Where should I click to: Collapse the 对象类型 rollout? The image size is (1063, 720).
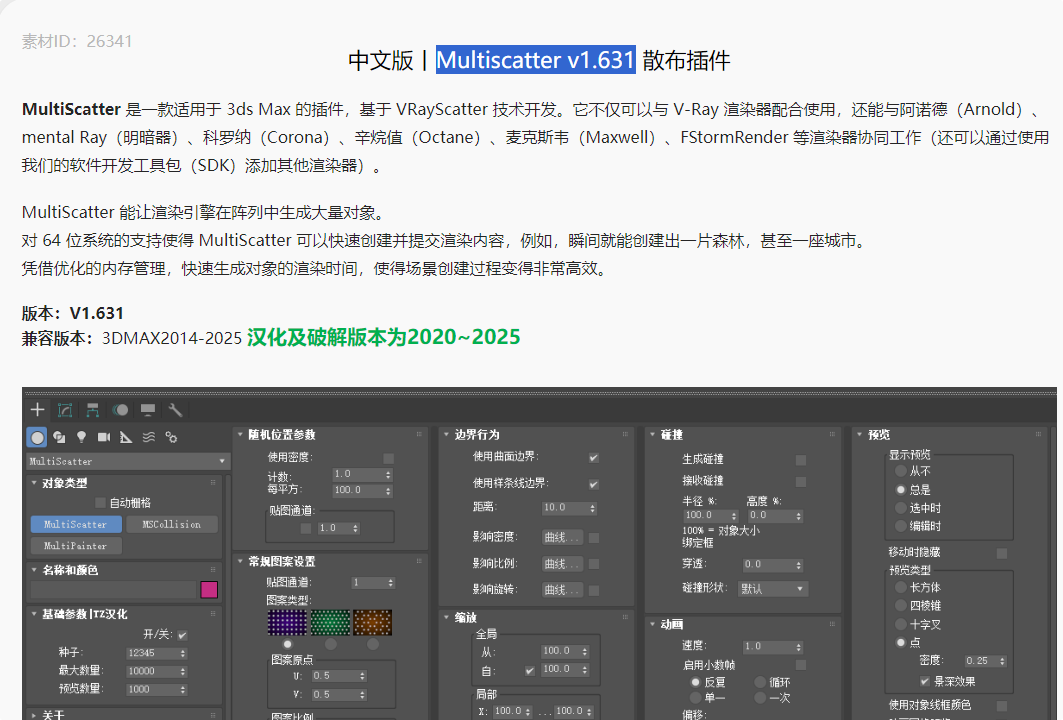pyautogui.click(x=34, y=483)
